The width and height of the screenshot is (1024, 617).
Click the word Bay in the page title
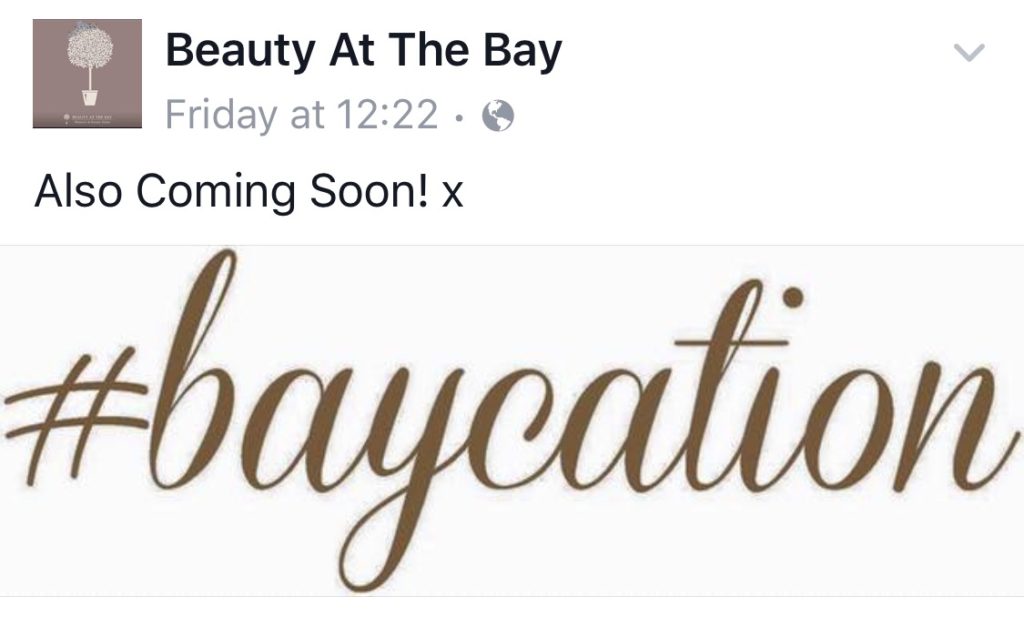522,52
